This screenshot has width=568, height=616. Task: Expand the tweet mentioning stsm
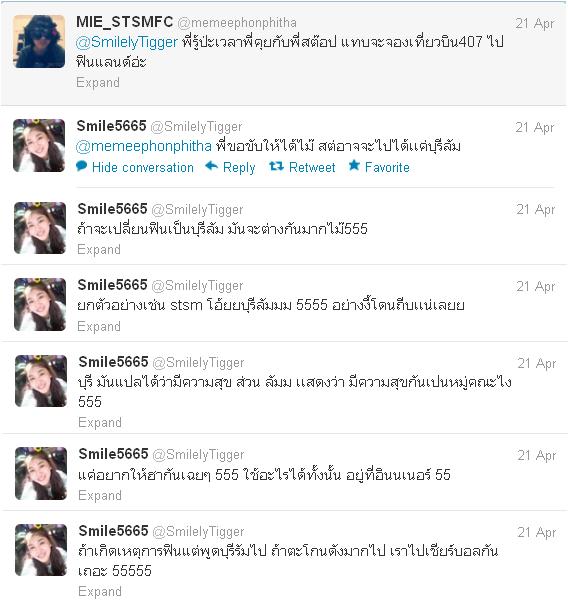click(99, 326)
